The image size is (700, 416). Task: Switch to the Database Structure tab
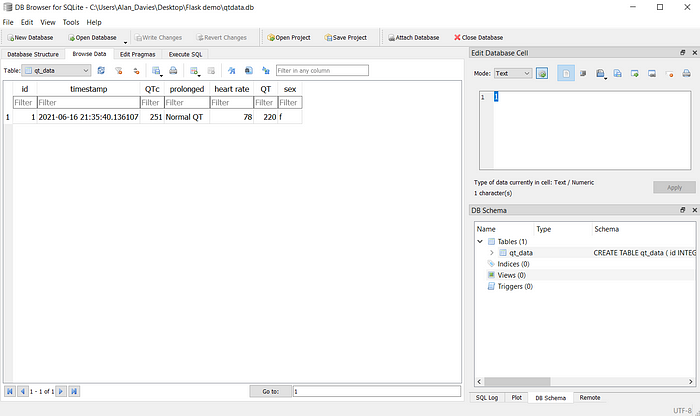pos(33,54)
